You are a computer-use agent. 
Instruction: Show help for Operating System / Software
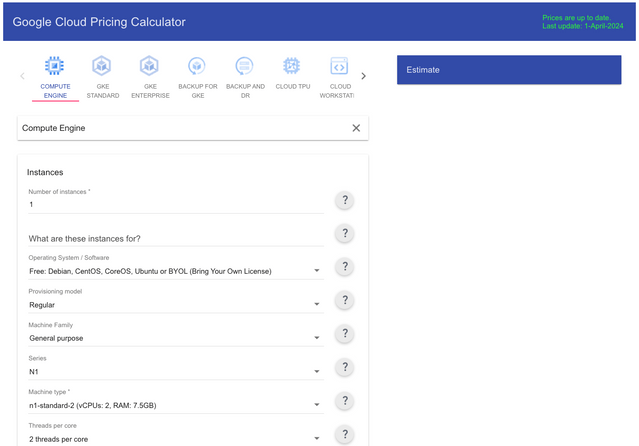[344, 267]
